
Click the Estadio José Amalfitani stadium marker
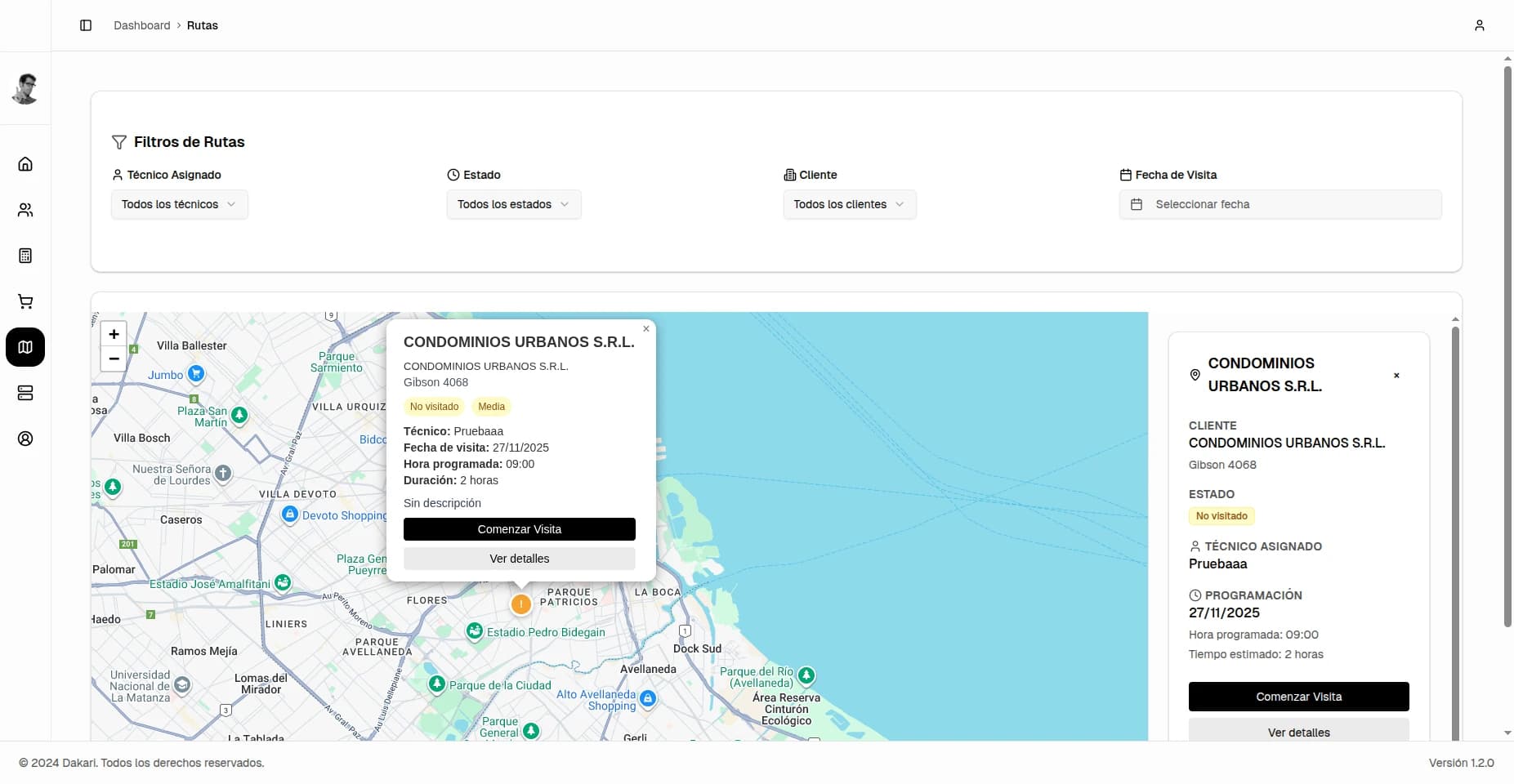(x=283, y=582)
